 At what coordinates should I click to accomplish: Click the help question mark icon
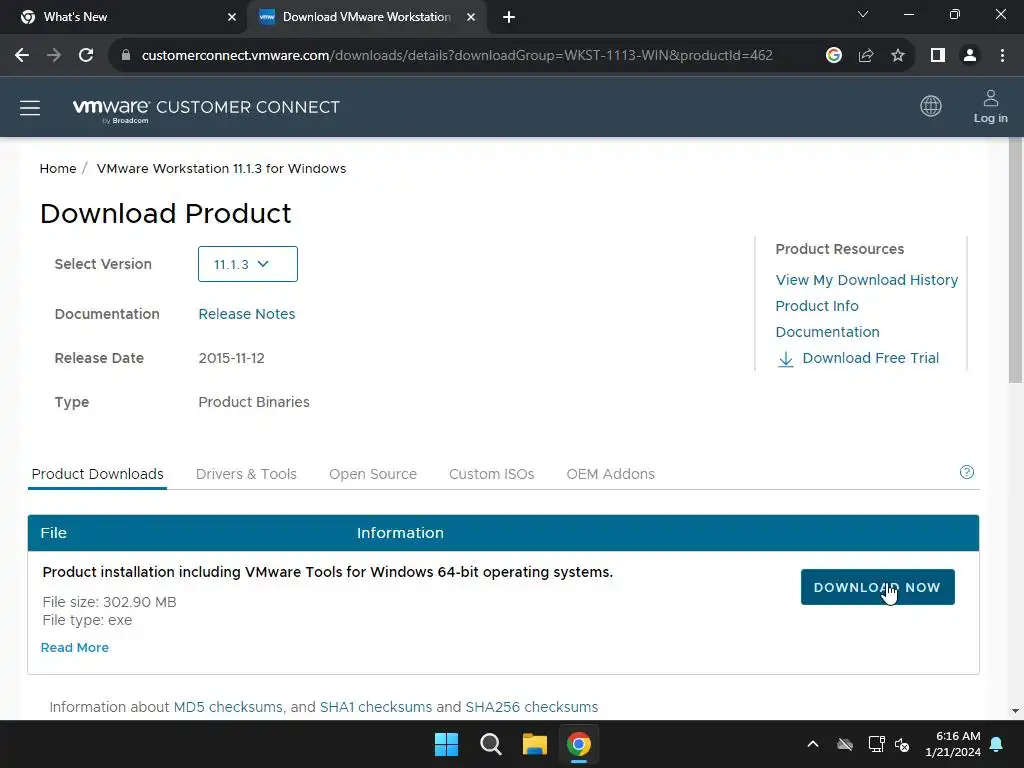coord(967,472)
